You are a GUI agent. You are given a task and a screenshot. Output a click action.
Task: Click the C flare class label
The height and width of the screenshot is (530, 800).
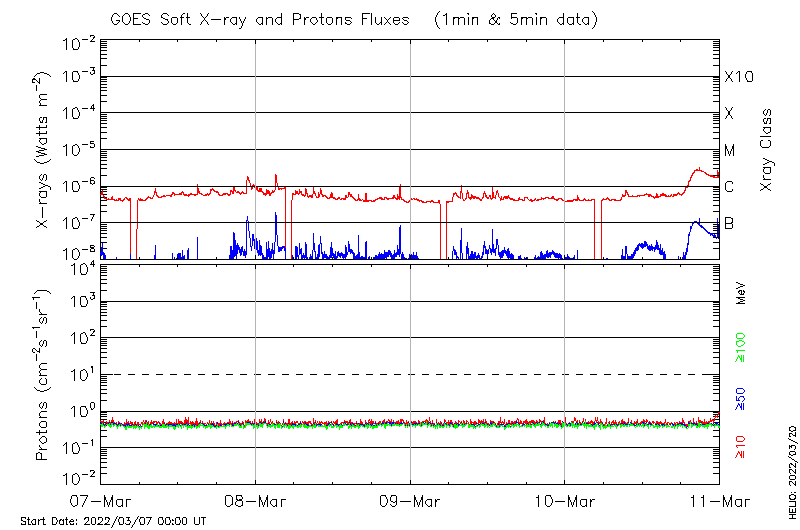729,187
